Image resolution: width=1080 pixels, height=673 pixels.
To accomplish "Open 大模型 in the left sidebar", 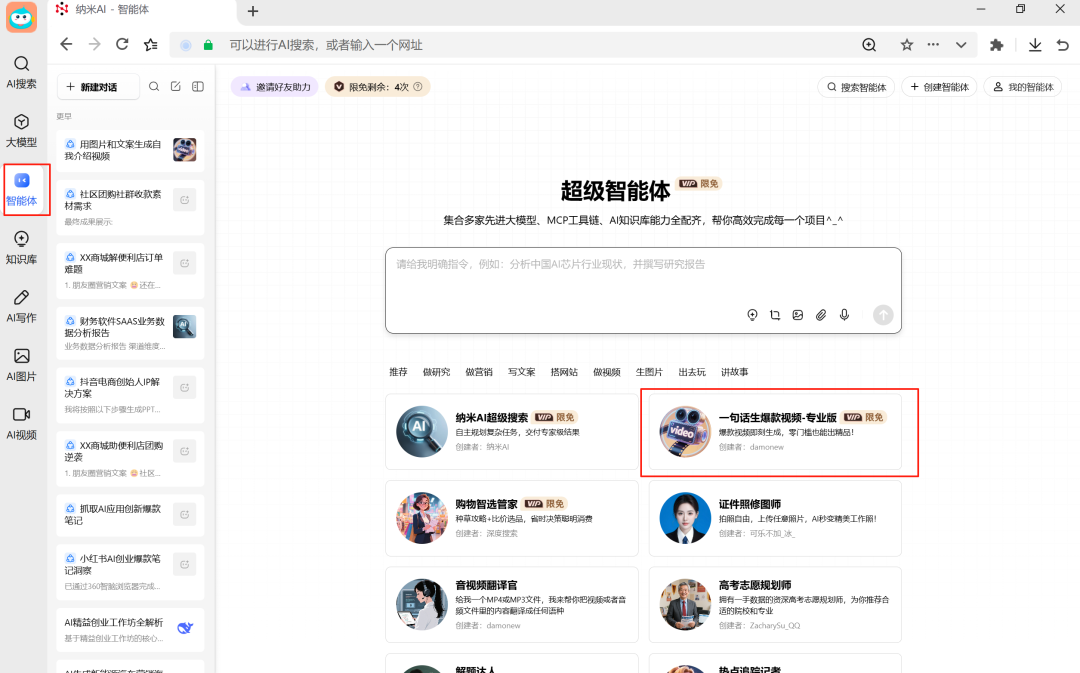I will pyautogui.click(x=21, y=132).
